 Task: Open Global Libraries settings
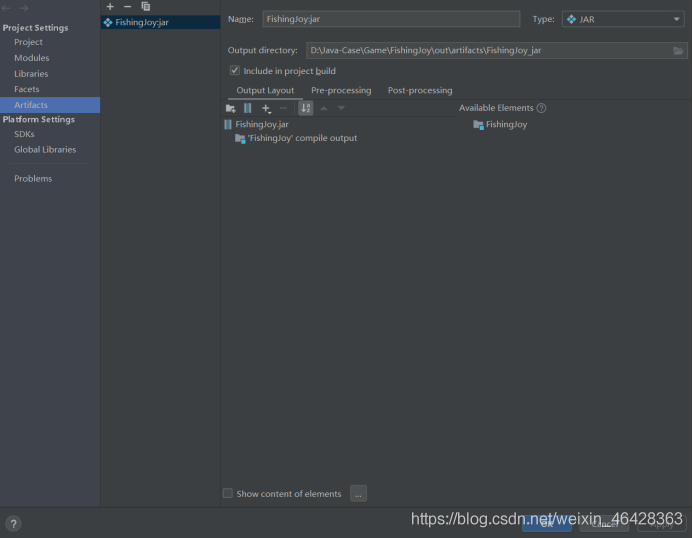[45, 149]
